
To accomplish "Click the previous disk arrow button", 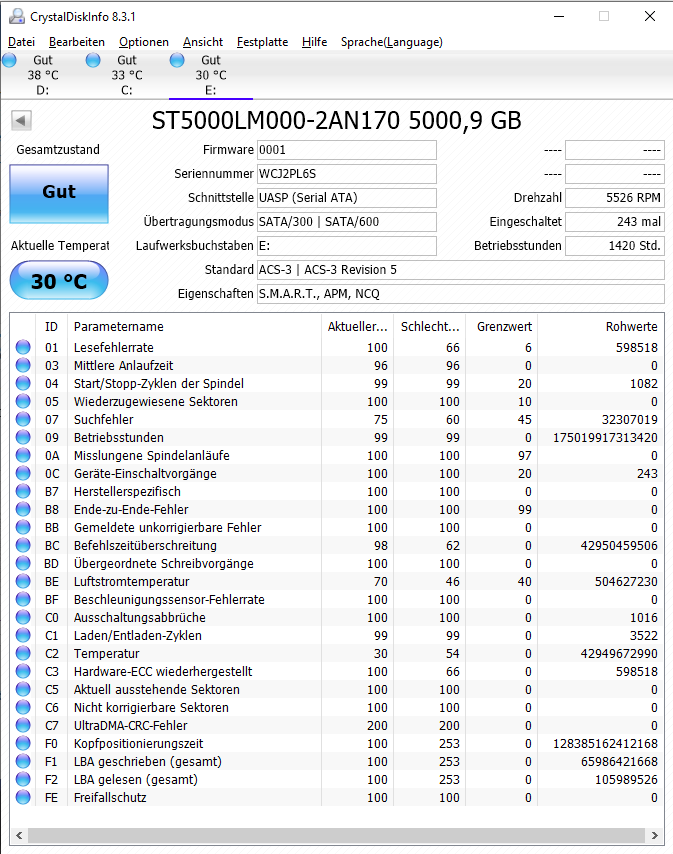I will coord(21,120).
